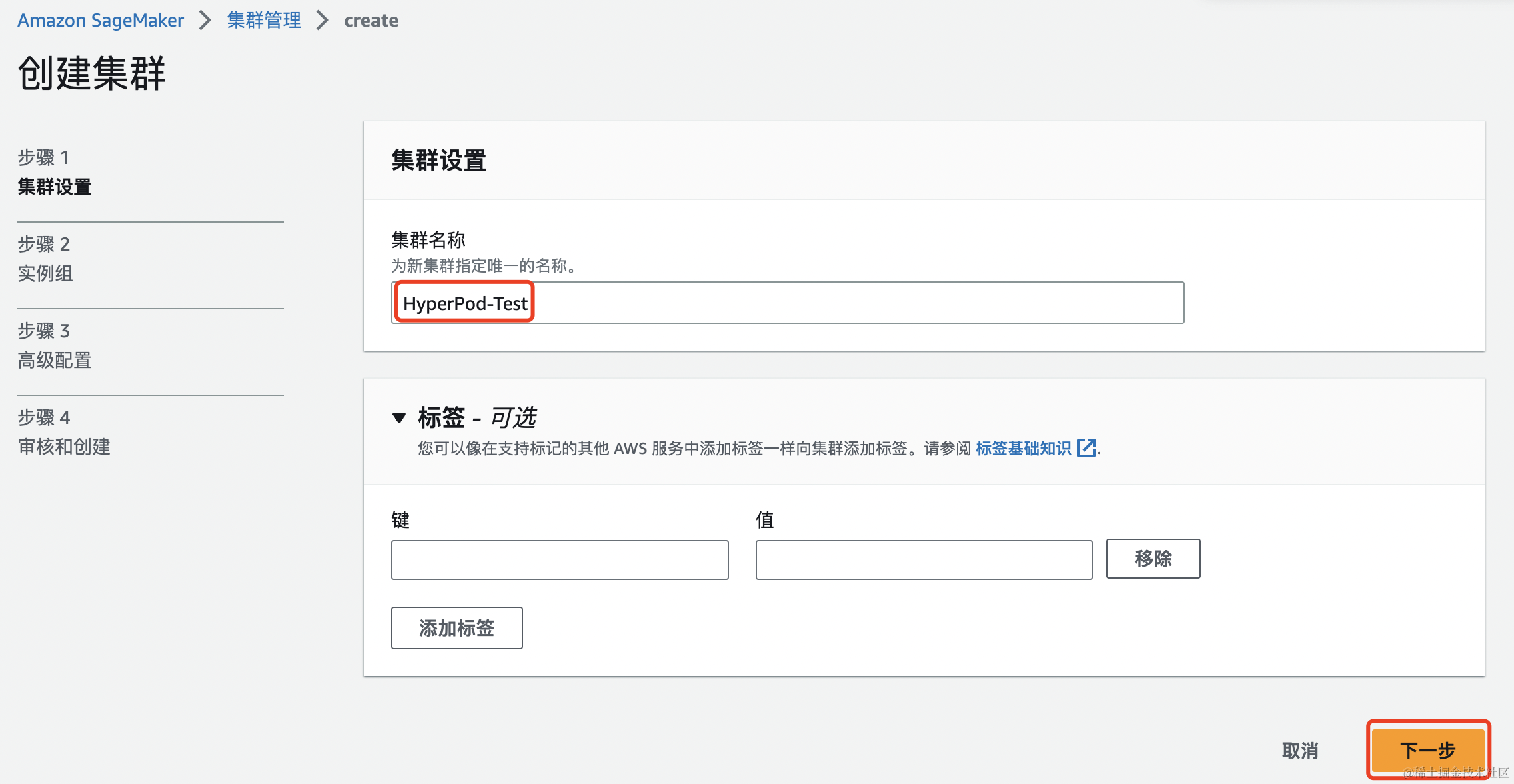Click the 取消 button
1514x784 pixels.
coord(1300,751)
